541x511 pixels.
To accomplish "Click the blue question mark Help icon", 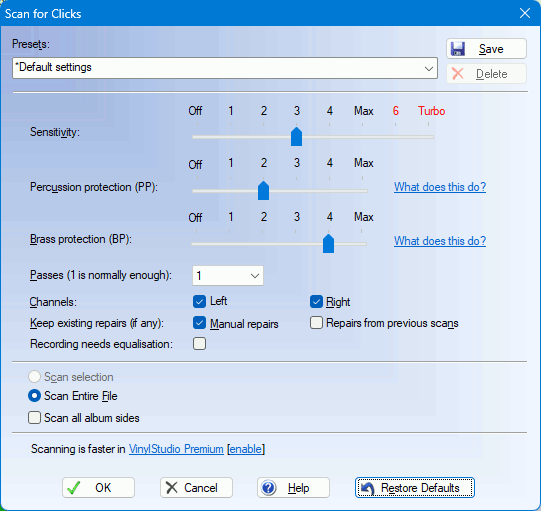I will tap(268, 488).
